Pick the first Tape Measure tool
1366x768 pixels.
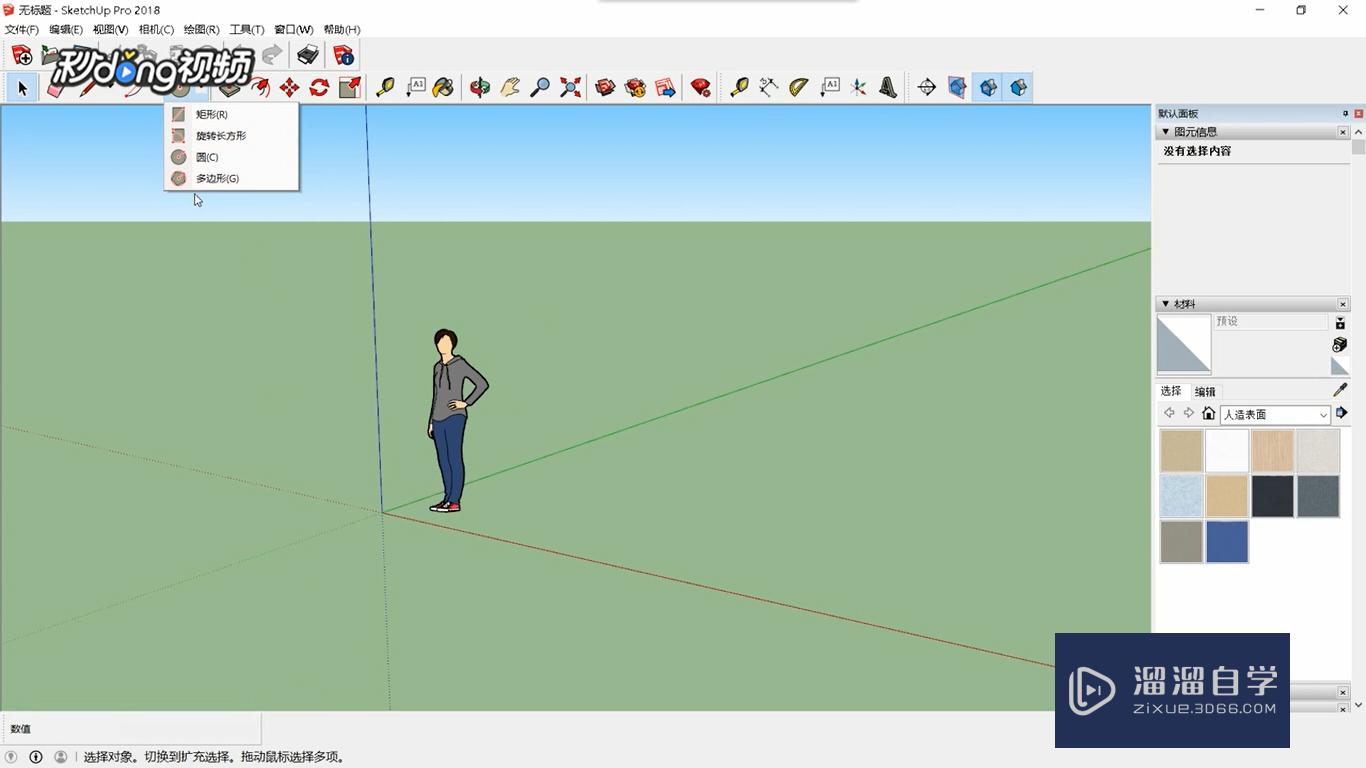[385, 88]
